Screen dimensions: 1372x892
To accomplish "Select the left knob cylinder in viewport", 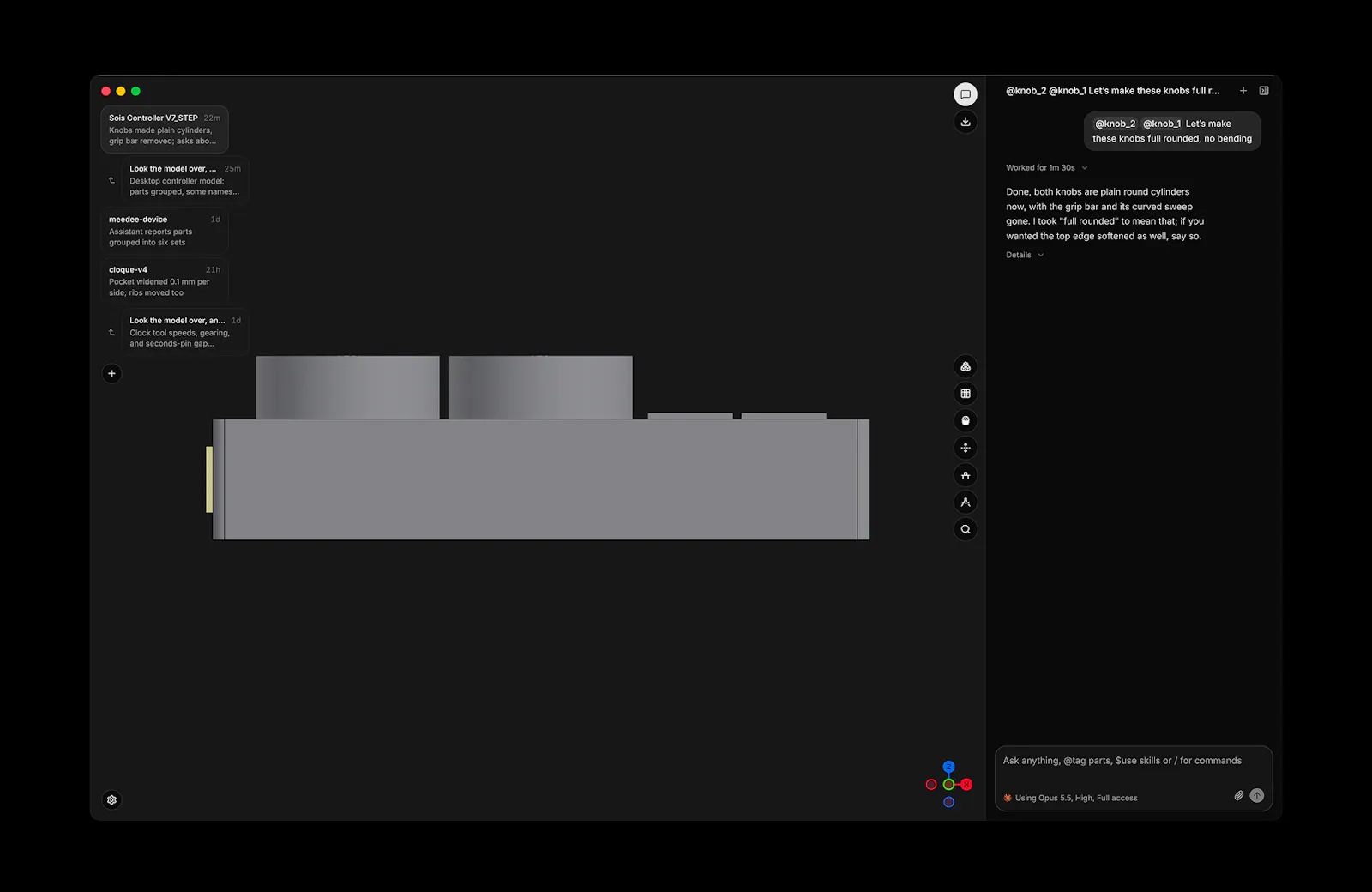I will pyautogui.click(x=347, y=388).
